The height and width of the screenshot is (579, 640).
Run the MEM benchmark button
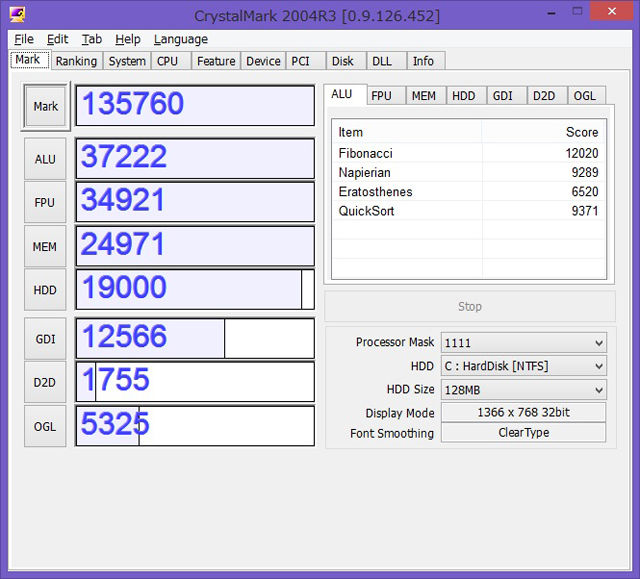pos(45,246)
